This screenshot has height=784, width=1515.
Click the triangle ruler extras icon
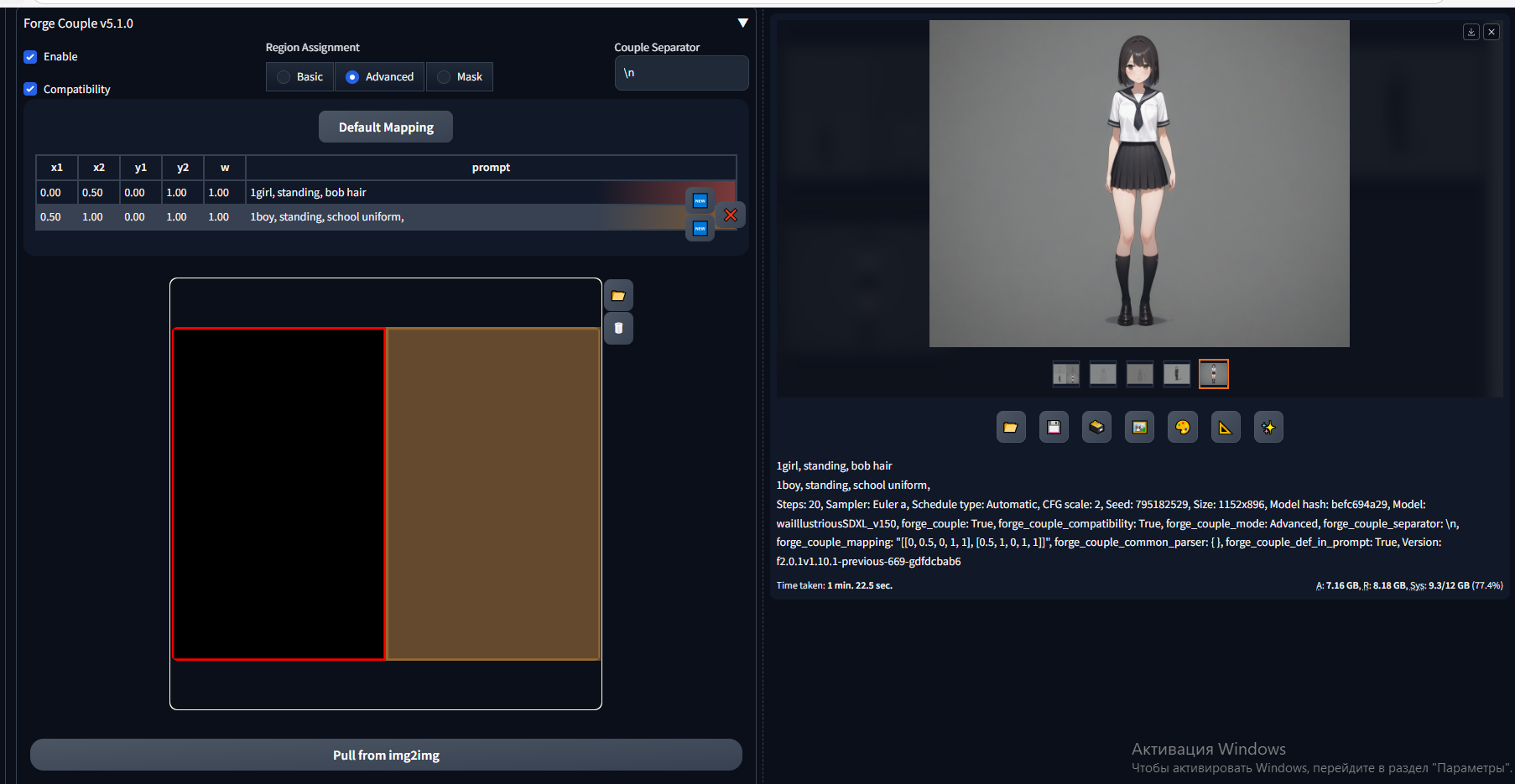pyautogui.click(x=1226, y=428)
